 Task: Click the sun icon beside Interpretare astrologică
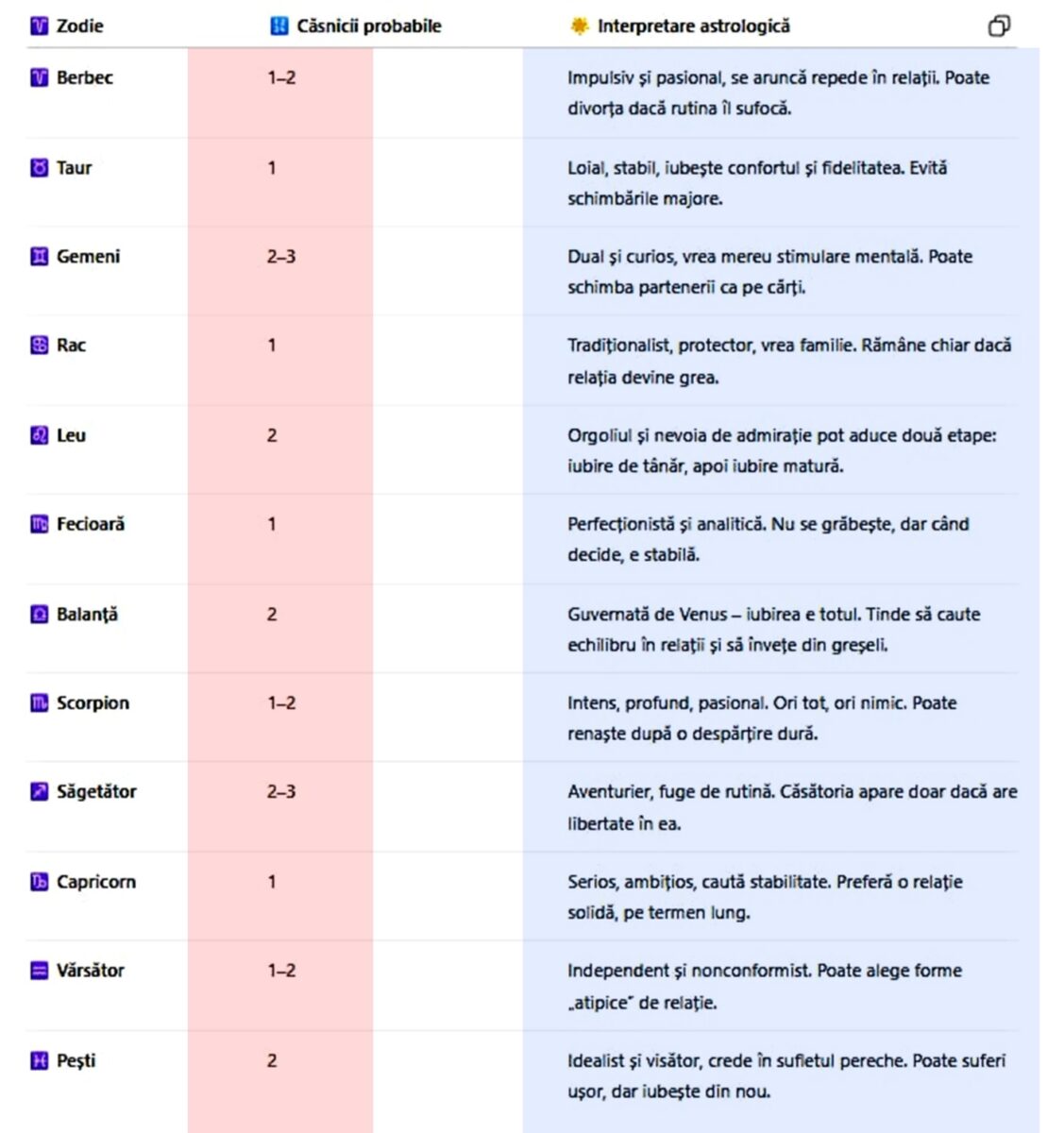[579, 26]
